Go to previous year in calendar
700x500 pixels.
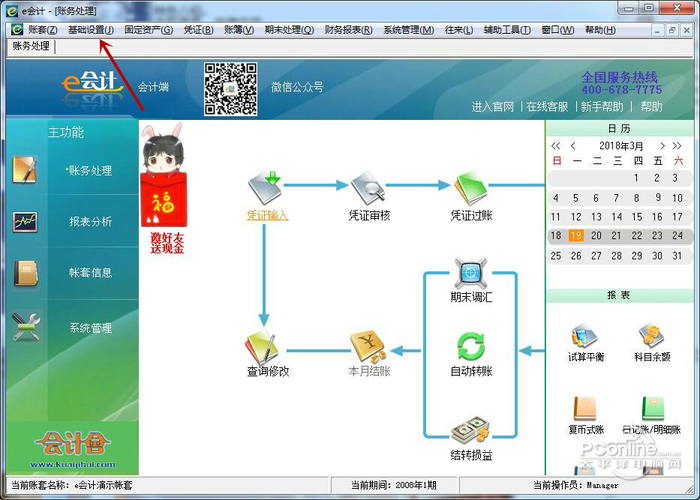tap(555, 146)
